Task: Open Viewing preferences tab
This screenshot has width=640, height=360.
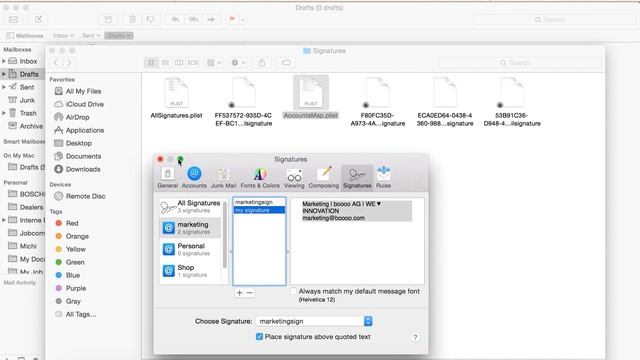Action: 294,177
